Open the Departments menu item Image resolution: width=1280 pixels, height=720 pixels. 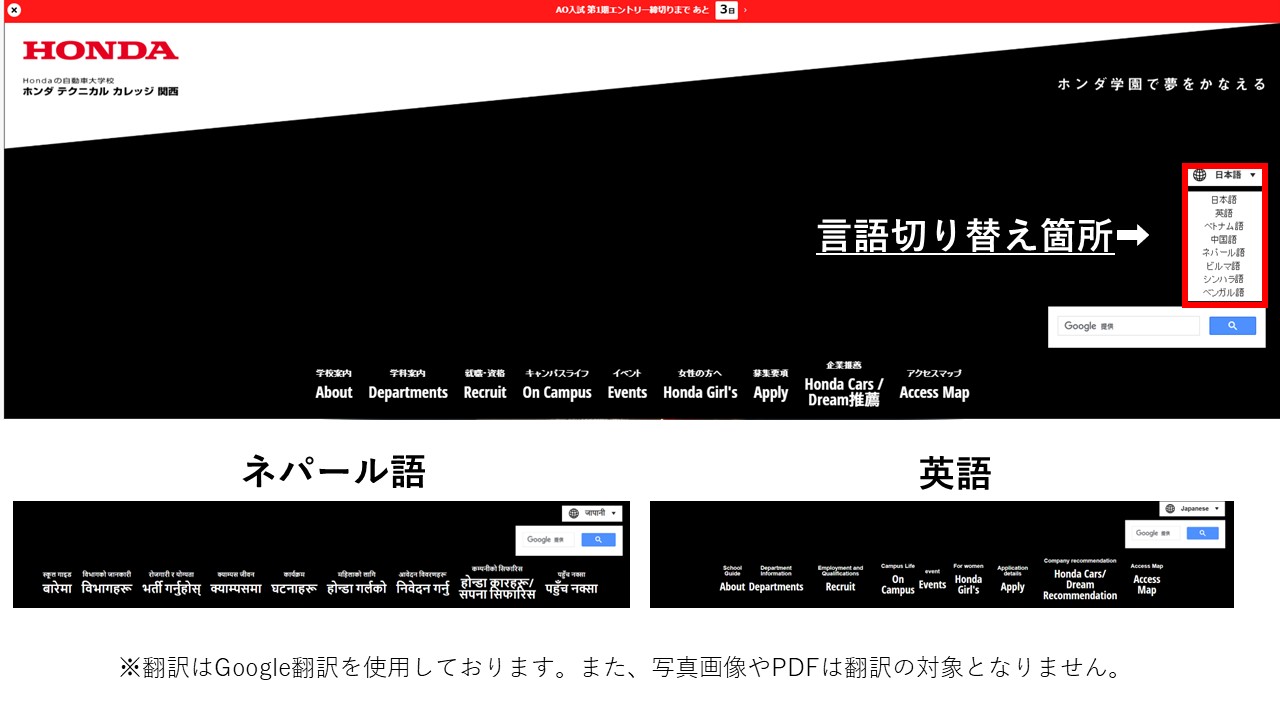point(408,392)
